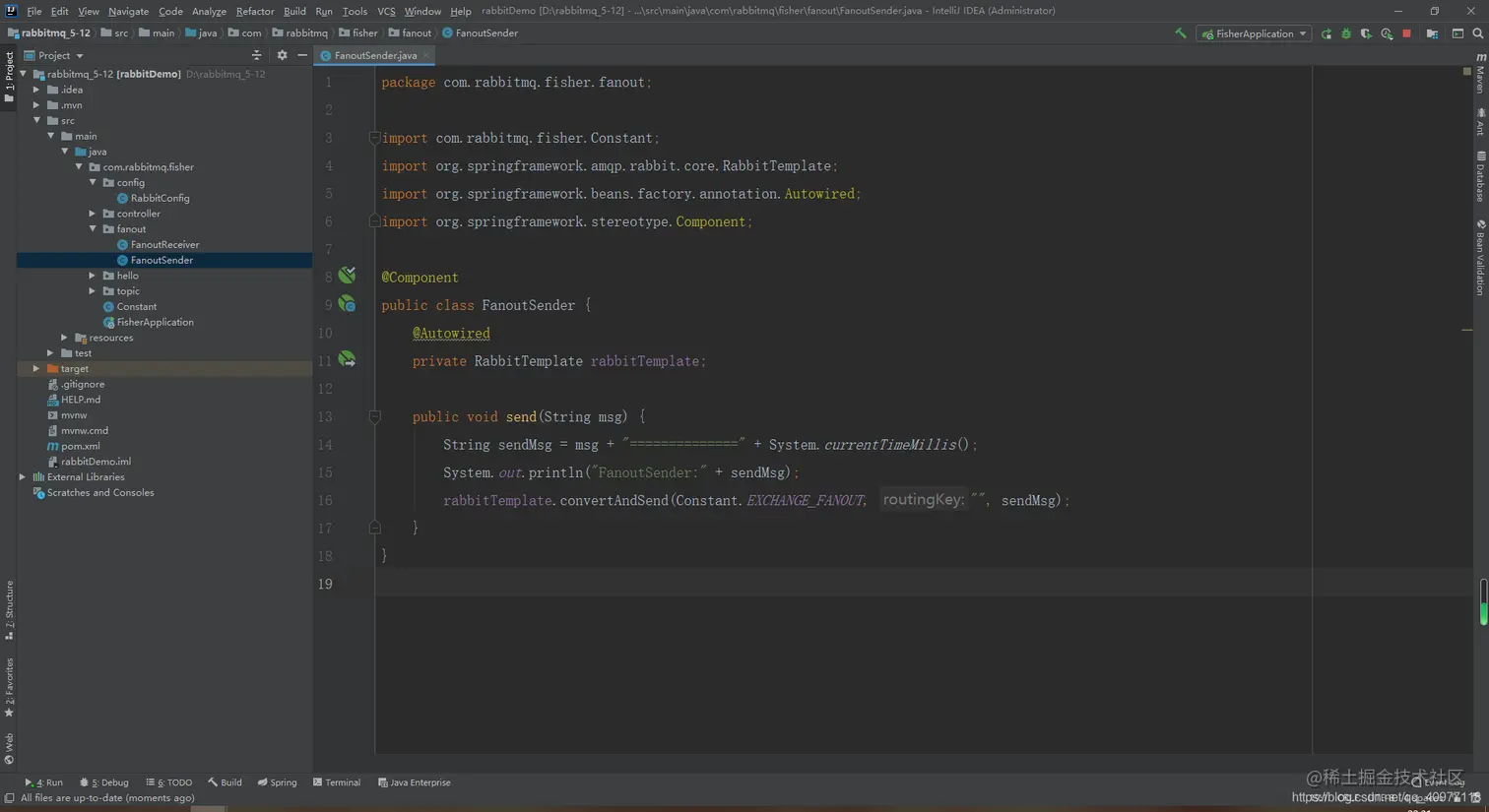This screenshot has height=812, width=1489.
Task: Open the Project view selector dropdown
Action: pos(54,55)
